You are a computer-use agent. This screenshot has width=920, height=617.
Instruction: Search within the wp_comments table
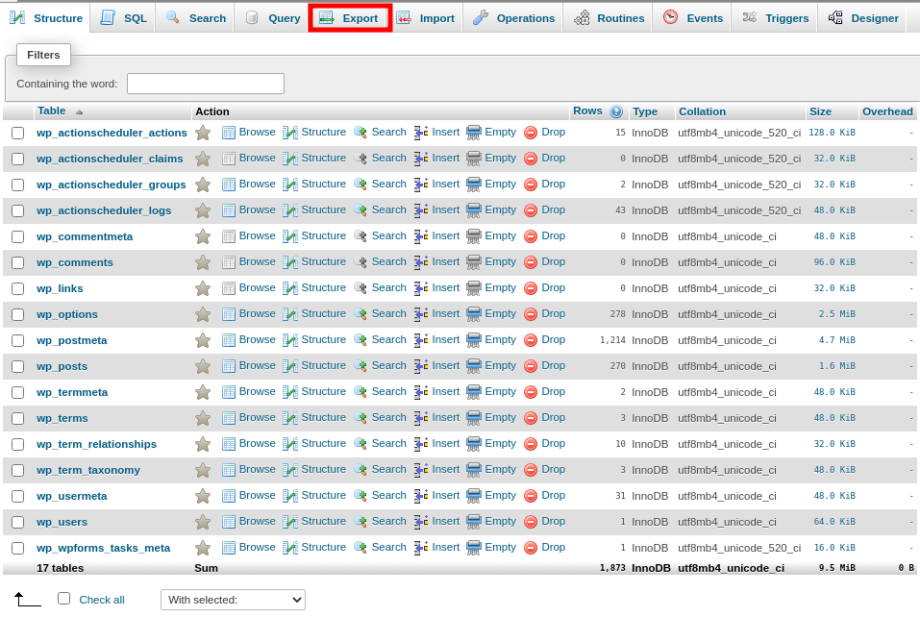tap(388, 261)
